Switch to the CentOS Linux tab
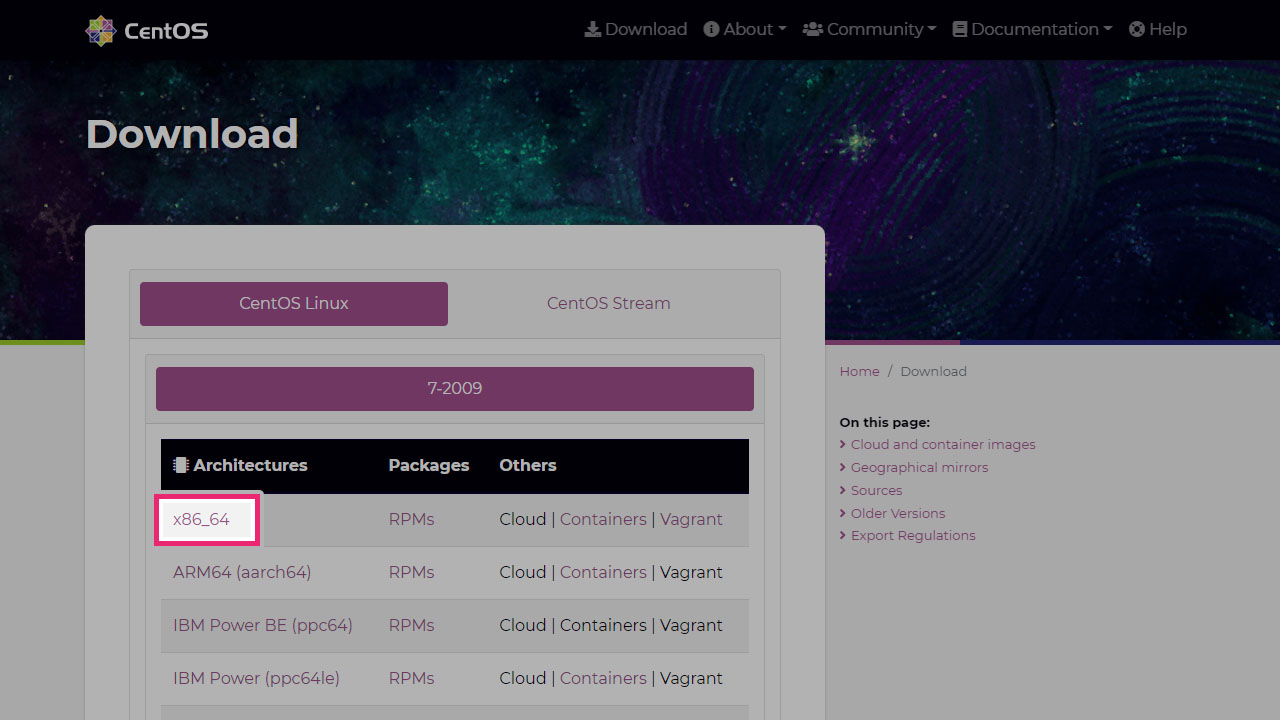Image resolution: width=1280 pixels, height=720 pixels. click(294, 304)
